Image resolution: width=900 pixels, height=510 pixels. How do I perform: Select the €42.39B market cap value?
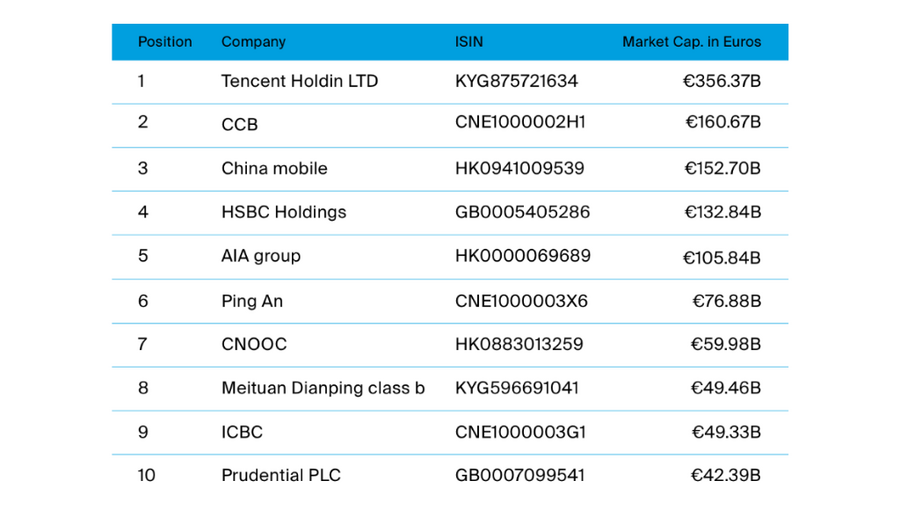pyautogui.click(x=726, y=476)
